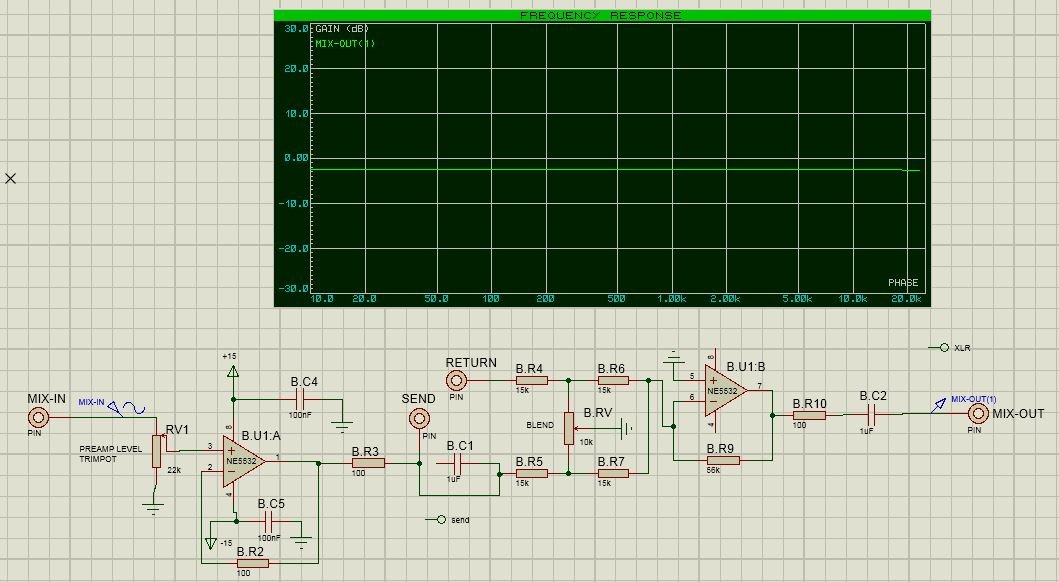The height and width of the screenshot is (582, 1059).
Task: Select the B.U1:A NE5532 op-amp
Action: (243, 462)
